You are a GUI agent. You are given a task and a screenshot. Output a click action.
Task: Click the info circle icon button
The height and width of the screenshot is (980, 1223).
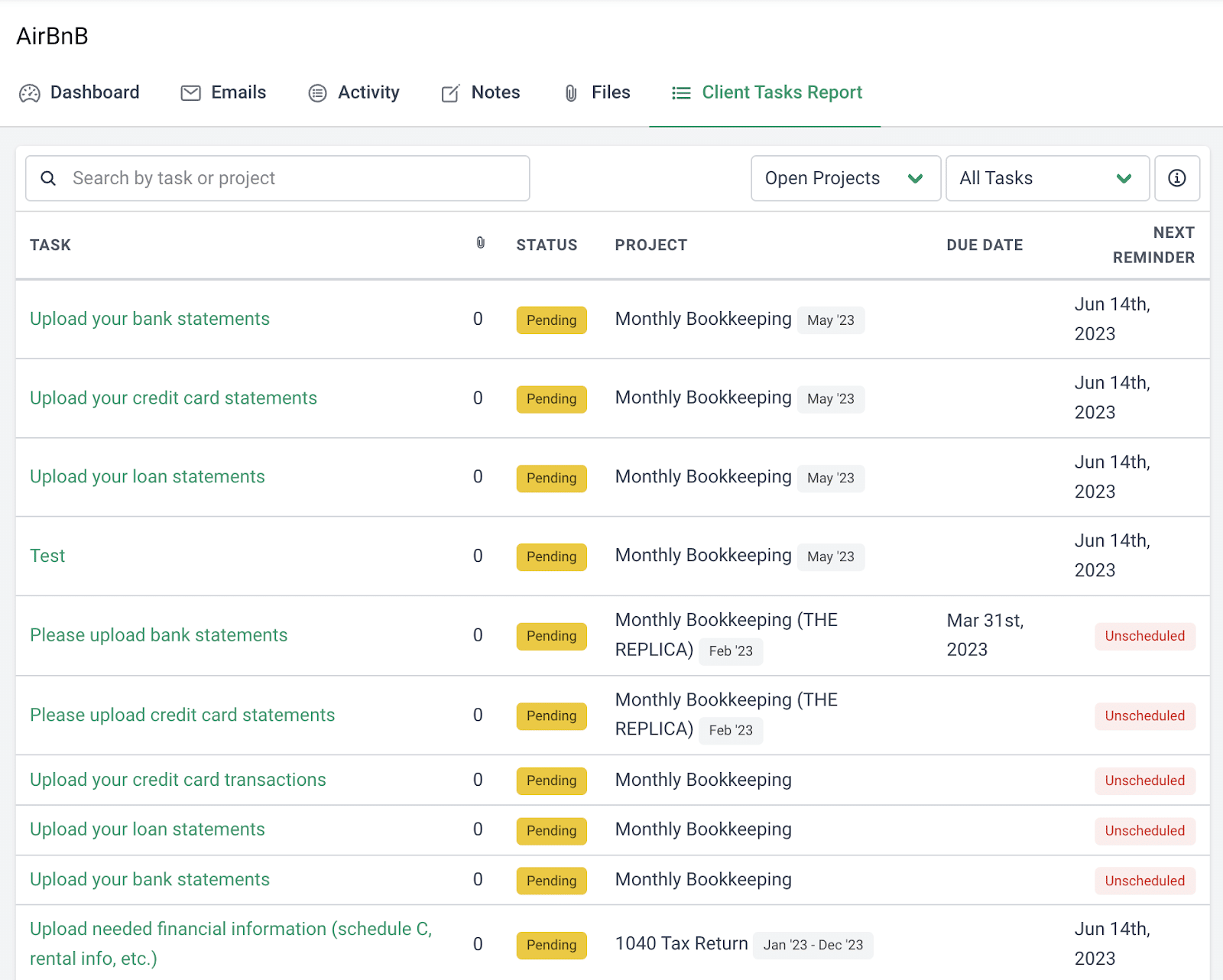coord(1177,178)
